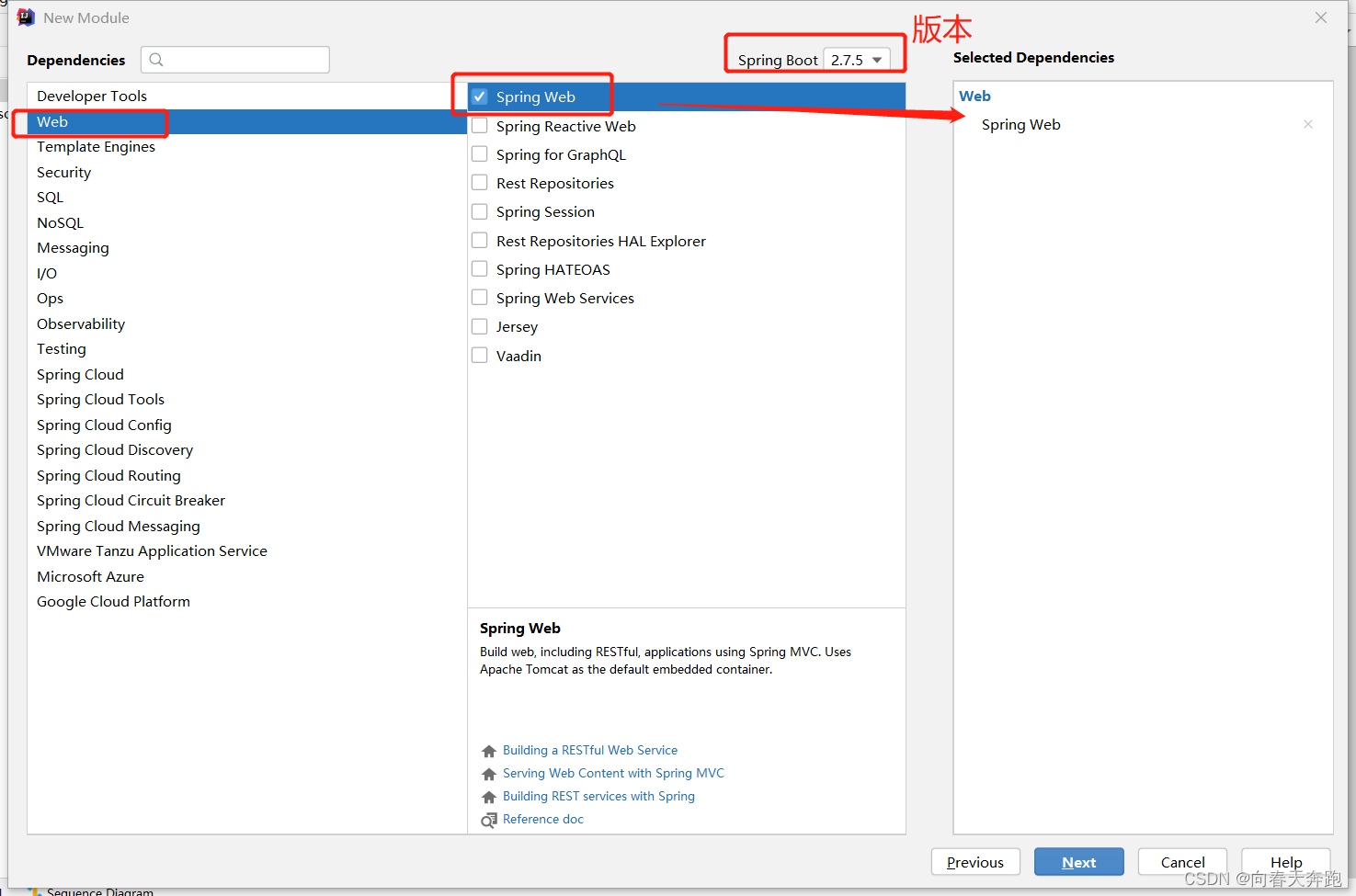
Task: Select Spring Cloud Messaging category
Action: pyautogui.click(x=247, y=526)
